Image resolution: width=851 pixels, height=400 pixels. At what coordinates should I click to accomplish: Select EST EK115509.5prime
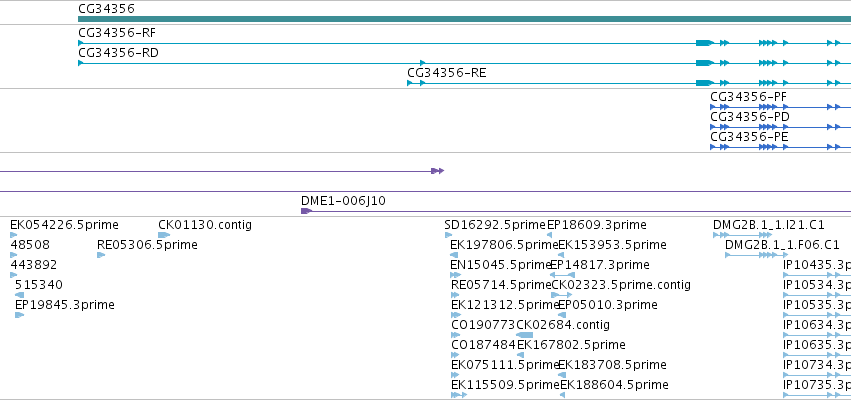click(506, 385)
